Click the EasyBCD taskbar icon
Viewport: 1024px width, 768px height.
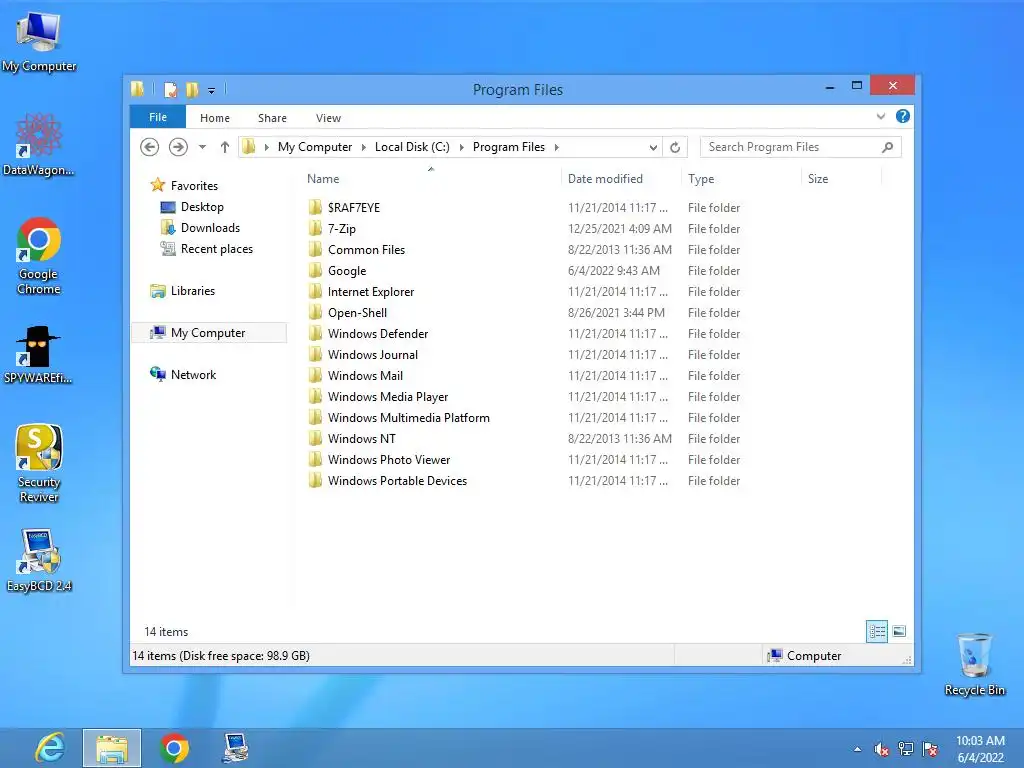click(235, 748)
